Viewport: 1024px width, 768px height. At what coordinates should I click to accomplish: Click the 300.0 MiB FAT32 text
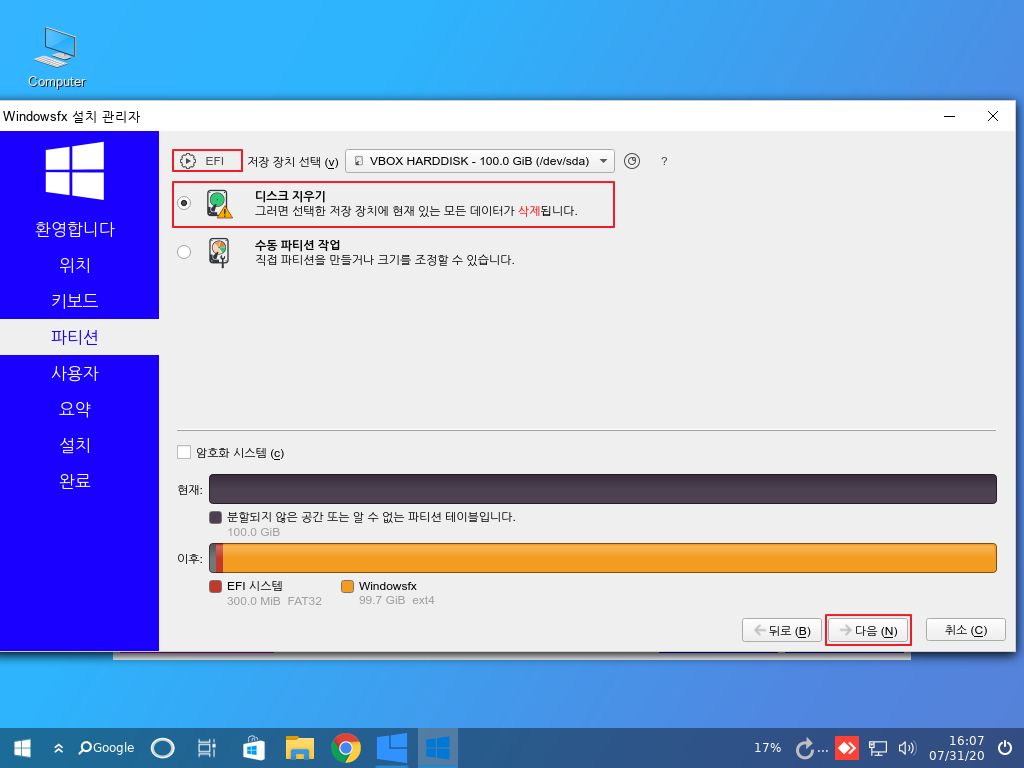pos(274,601)
